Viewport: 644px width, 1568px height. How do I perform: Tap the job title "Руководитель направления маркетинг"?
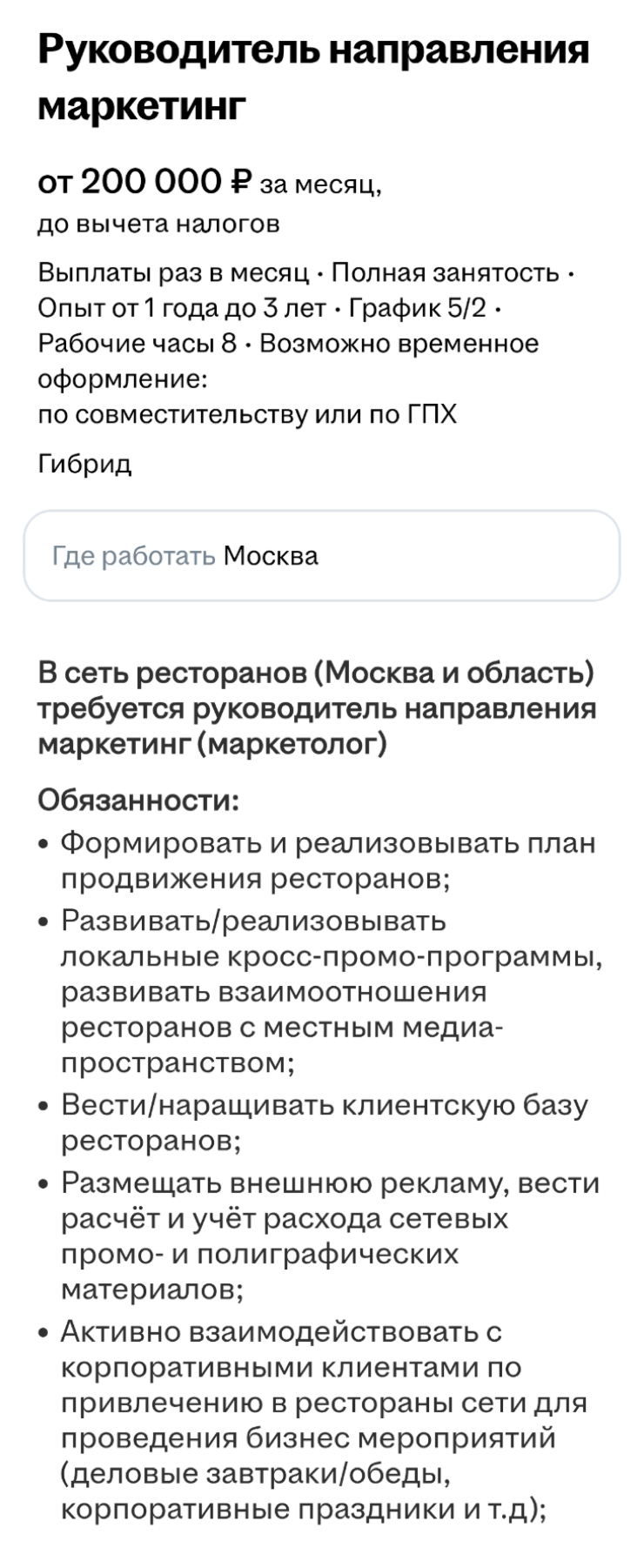coord(313,77)
